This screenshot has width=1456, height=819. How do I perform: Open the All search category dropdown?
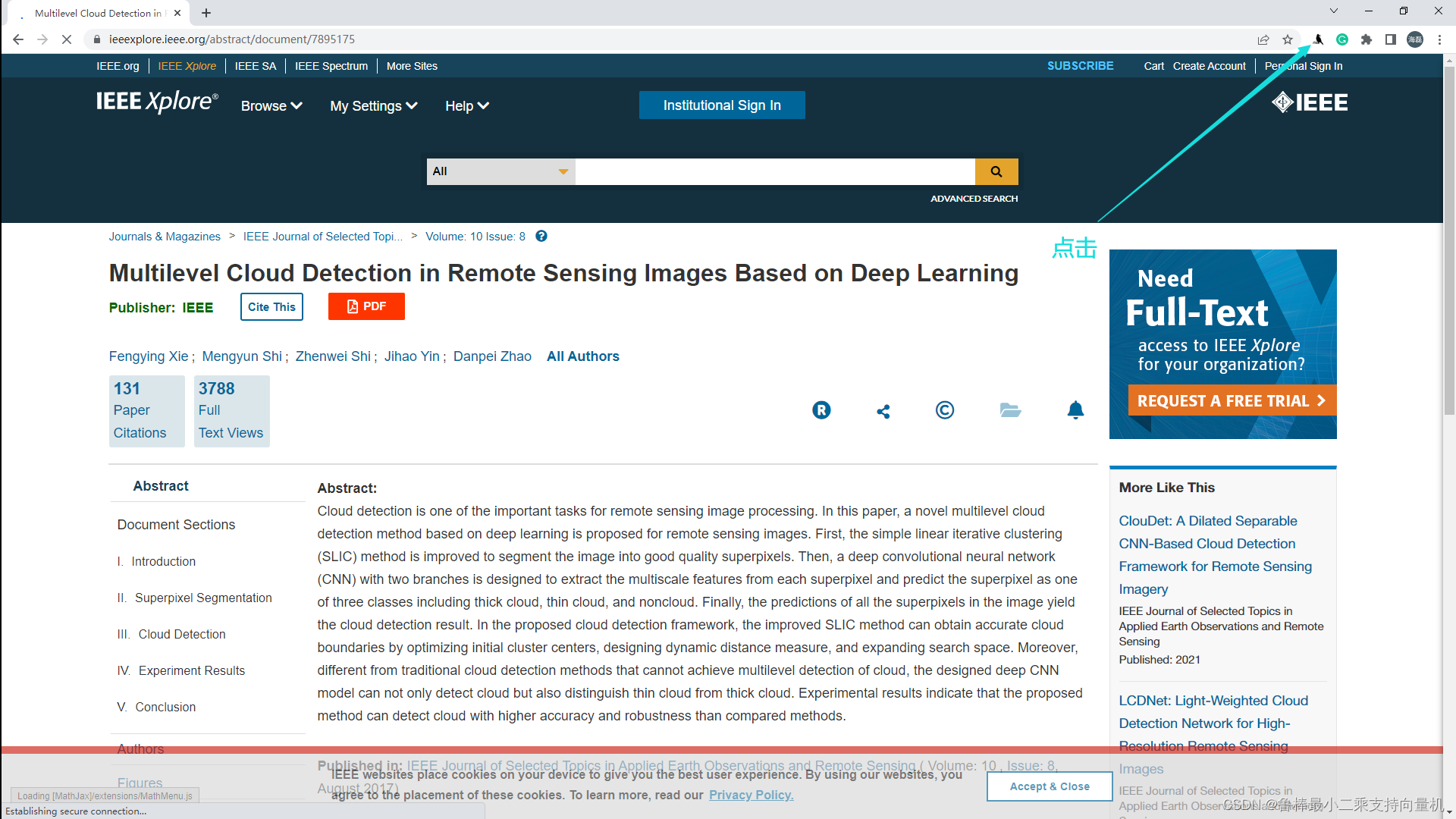click(501, 171)
